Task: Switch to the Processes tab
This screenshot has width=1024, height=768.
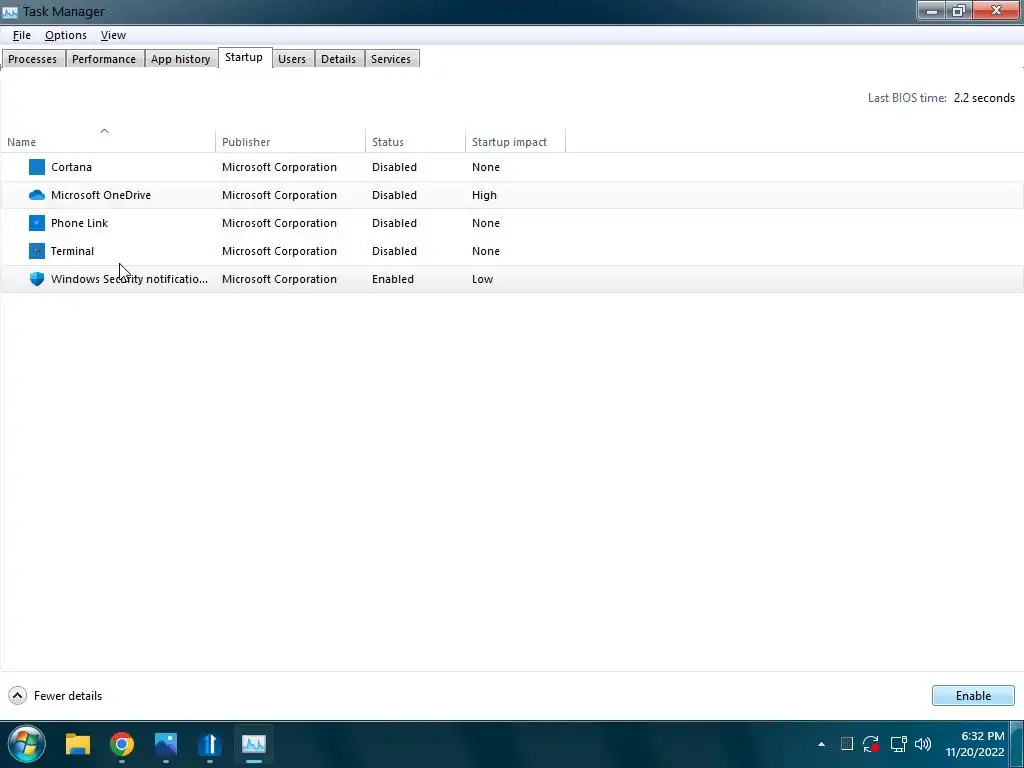Action: tap(33, 59)
